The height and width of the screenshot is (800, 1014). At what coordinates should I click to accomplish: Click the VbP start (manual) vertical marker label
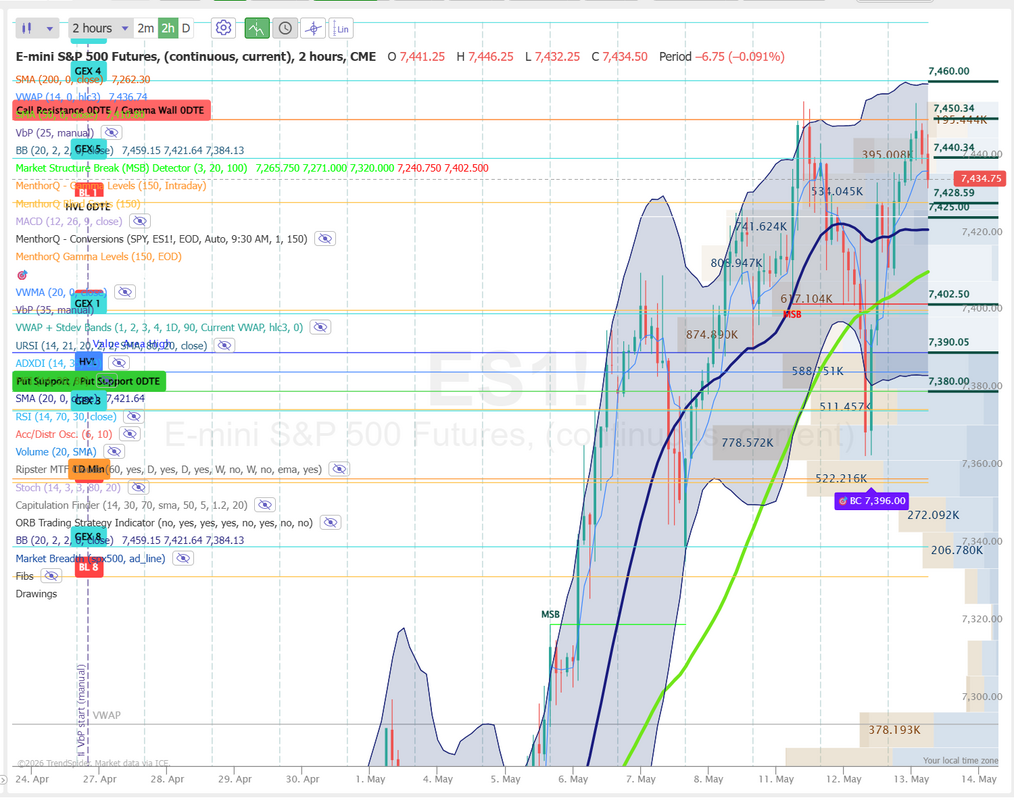[82, 710]
